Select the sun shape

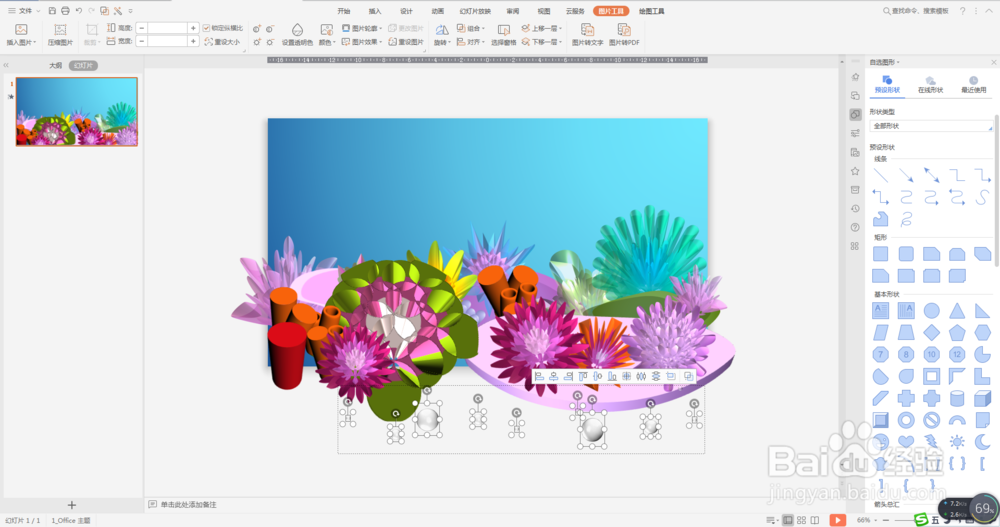pyautogui.click(x=957, y=442)
